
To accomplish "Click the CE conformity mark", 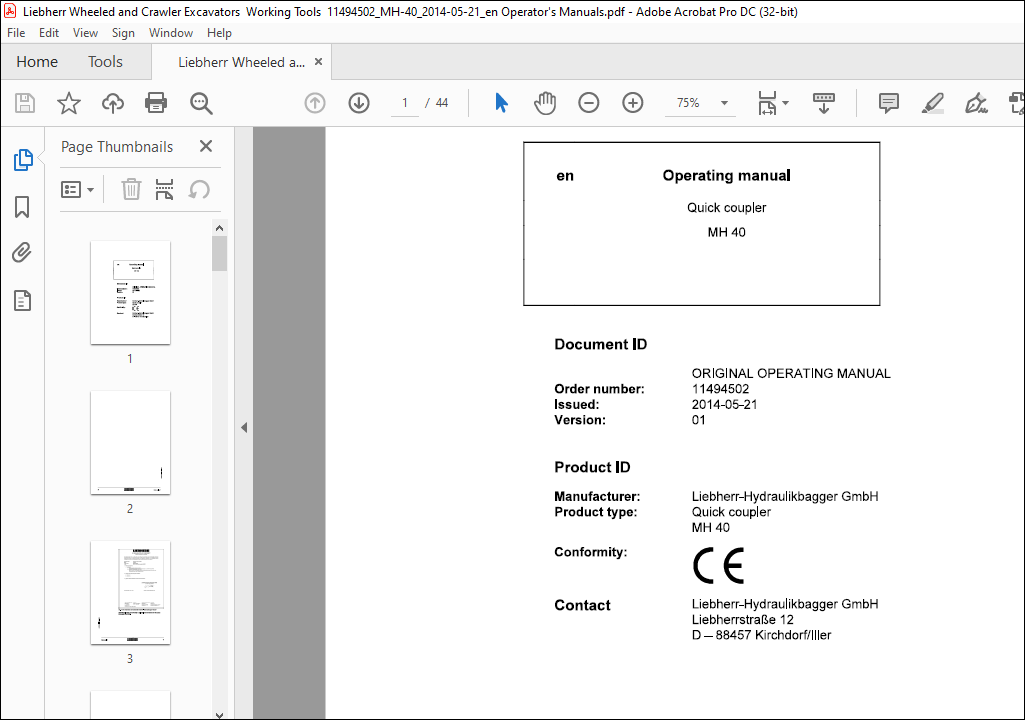I will pyautogui.click(x=718, y=566).
